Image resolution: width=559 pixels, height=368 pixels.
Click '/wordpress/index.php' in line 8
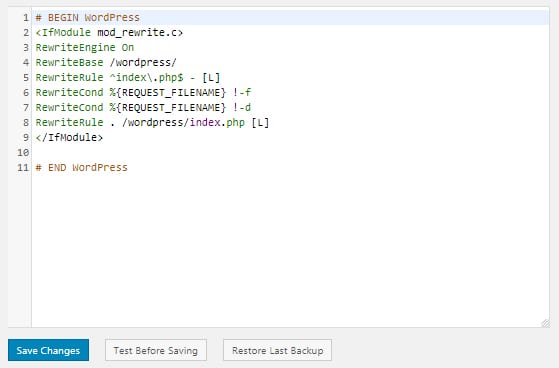pyautogui.click(x=183, y=122)
